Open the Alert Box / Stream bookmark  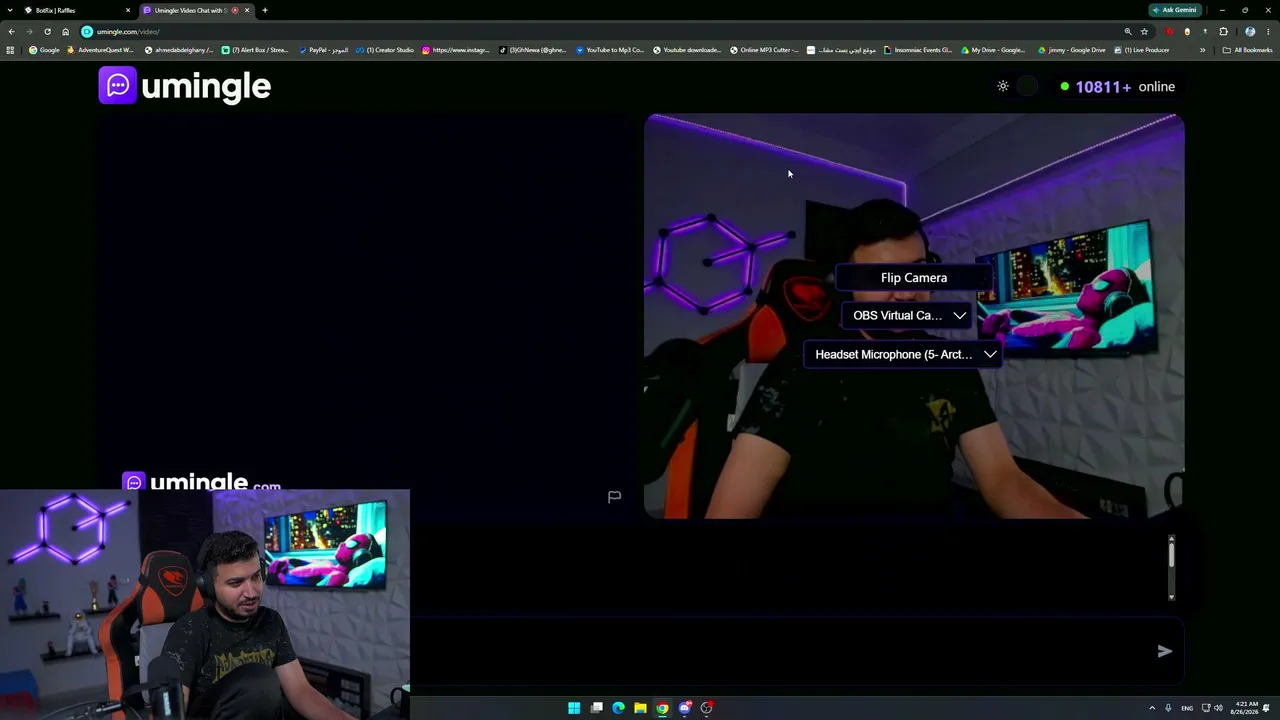(255, 50)
